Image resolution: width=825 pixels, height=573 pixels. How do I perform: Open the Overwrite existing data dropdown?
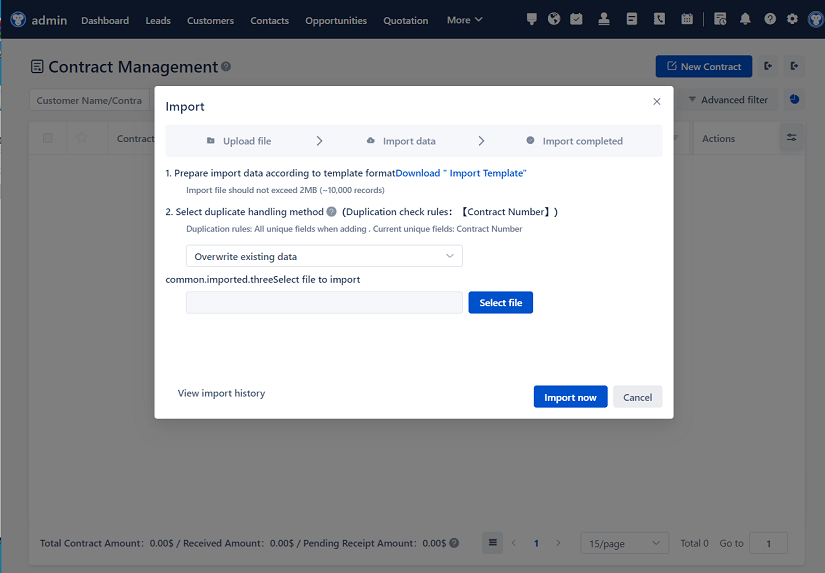[324, 256]
